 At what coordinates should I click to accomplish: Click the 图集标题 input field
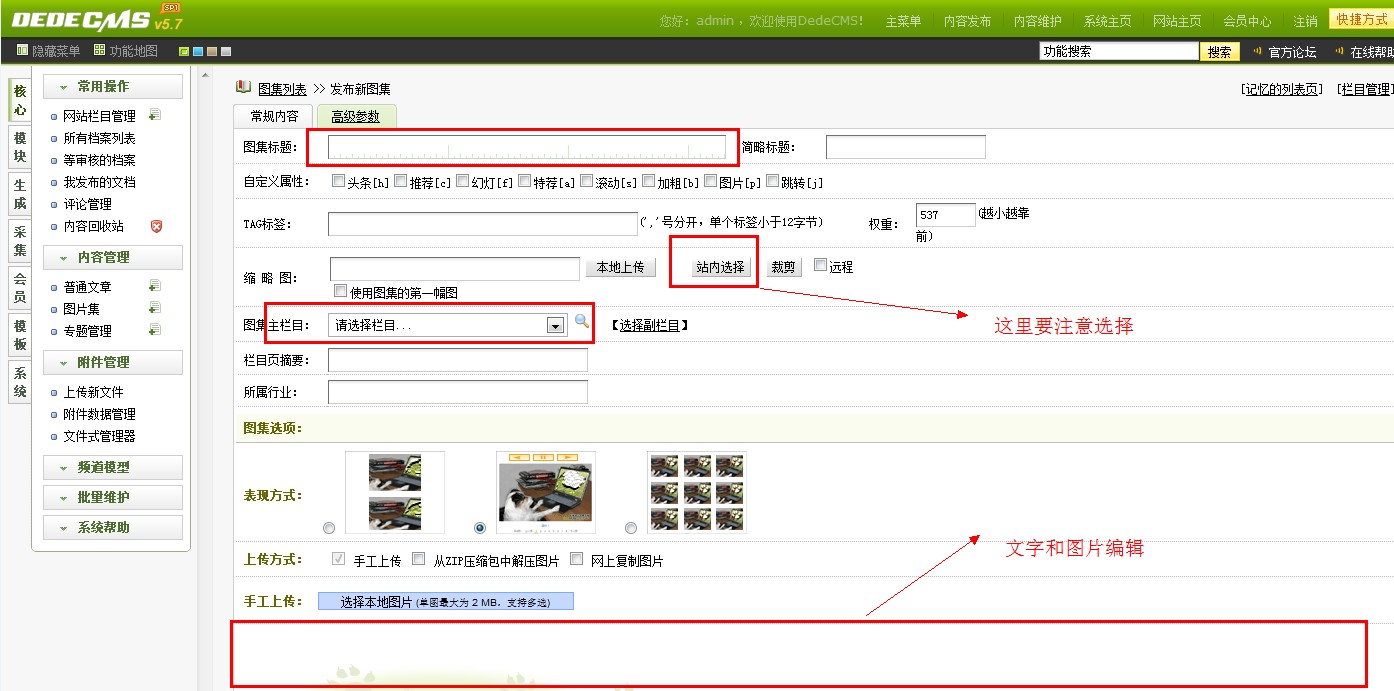pyautogui.click(x=526, y=147)
